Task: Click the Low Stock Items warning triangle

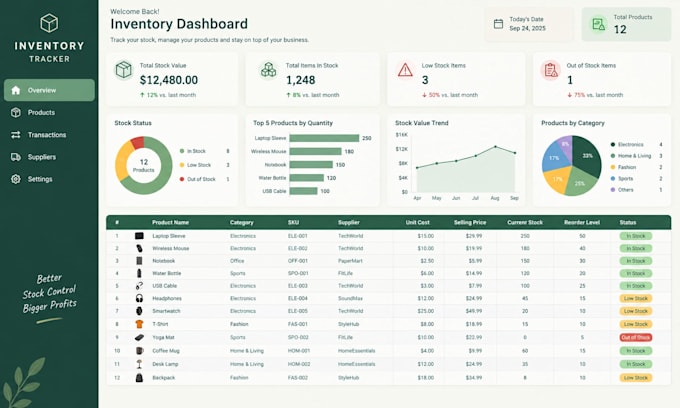Action: (405, 70)
